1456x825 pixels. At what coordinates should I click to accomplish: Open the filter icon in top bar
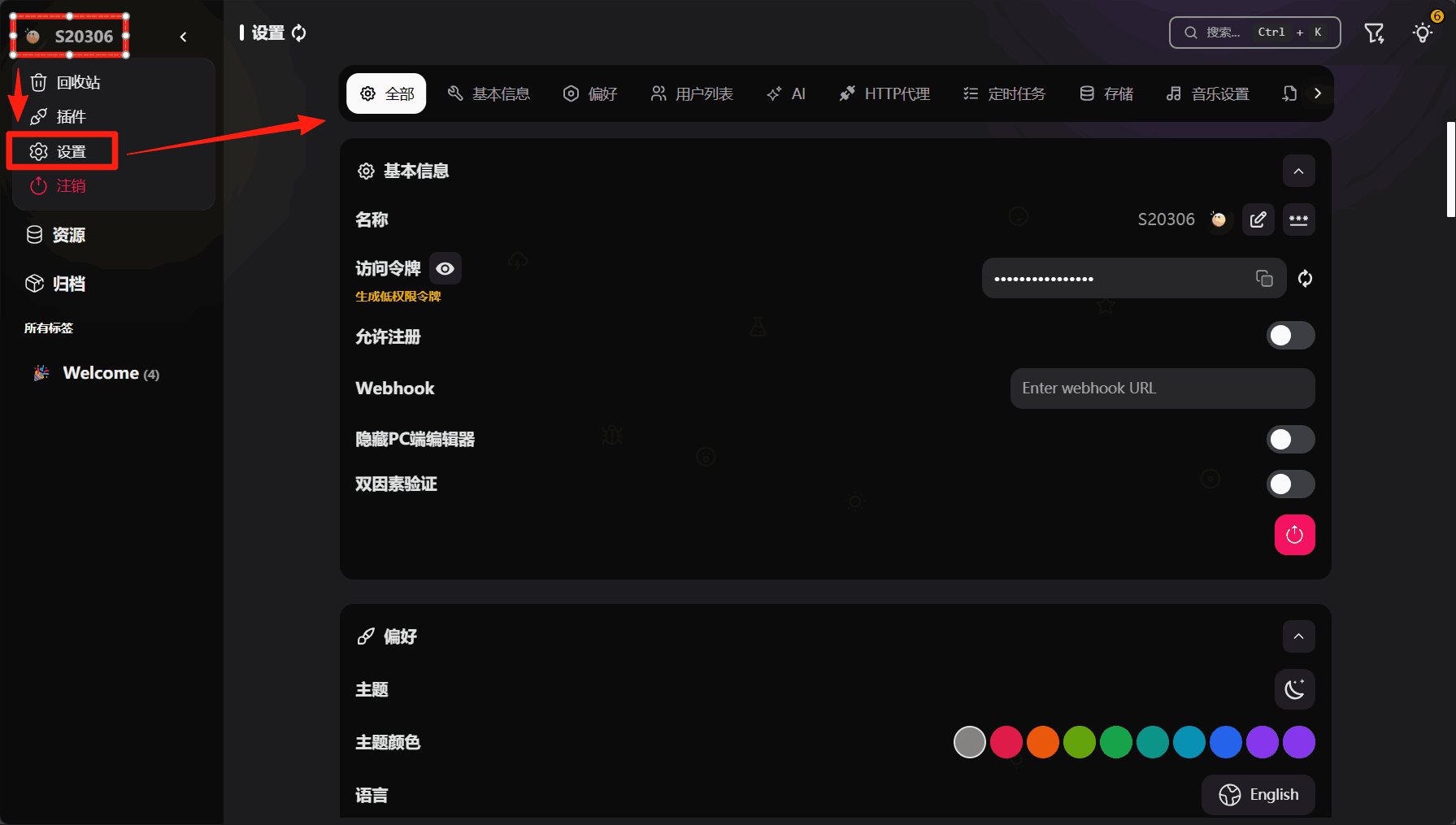point(1374,33)
